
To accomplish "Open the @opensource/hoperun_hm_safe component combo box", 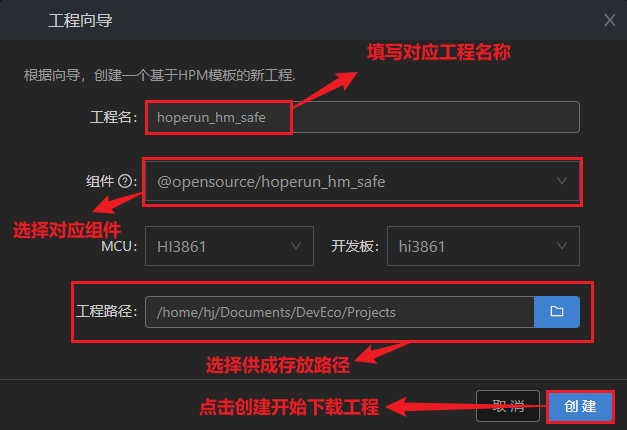I will [362, 181].
